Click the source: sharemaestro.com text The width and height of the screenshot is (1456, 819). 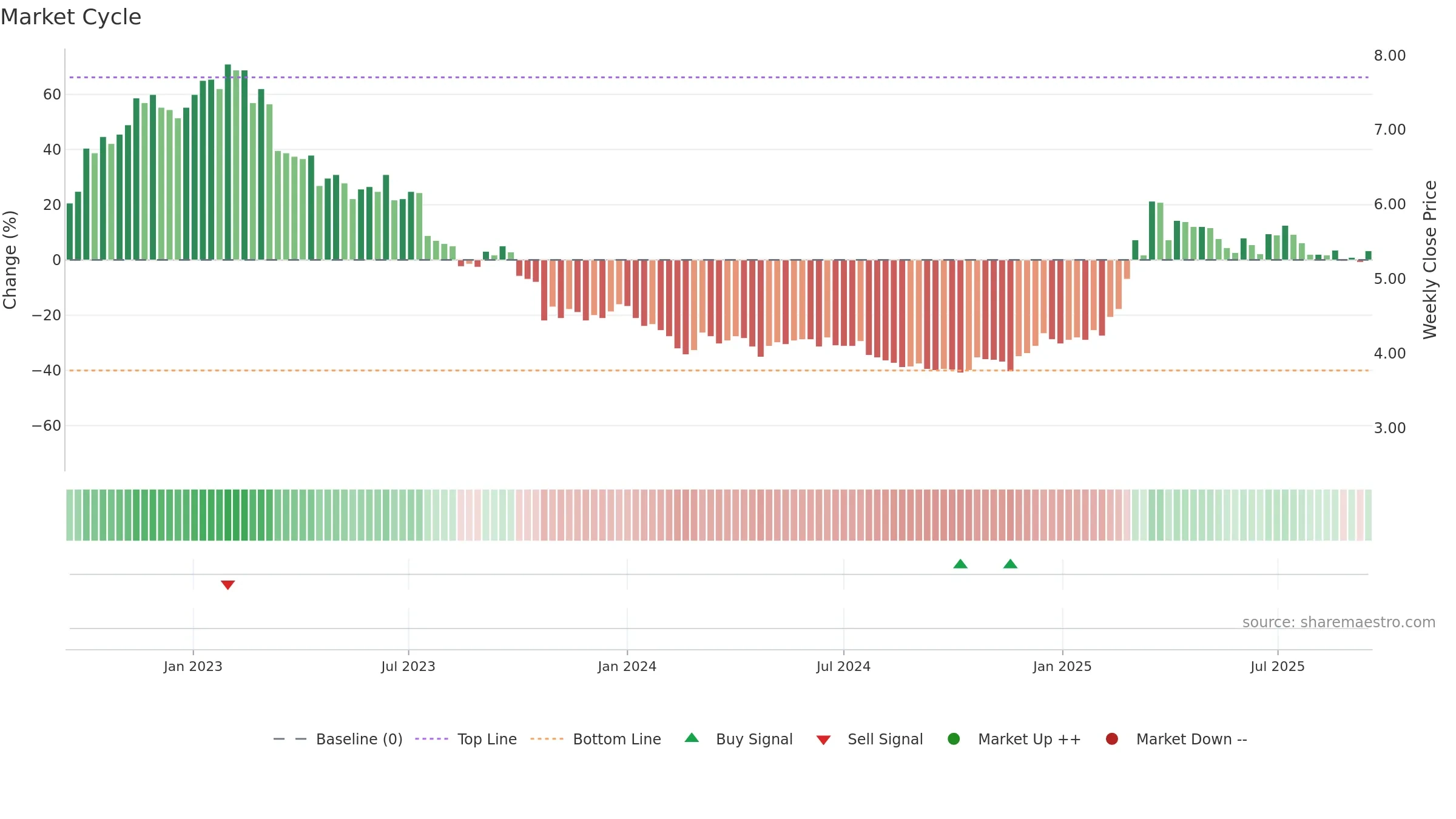coord(1339,622)
